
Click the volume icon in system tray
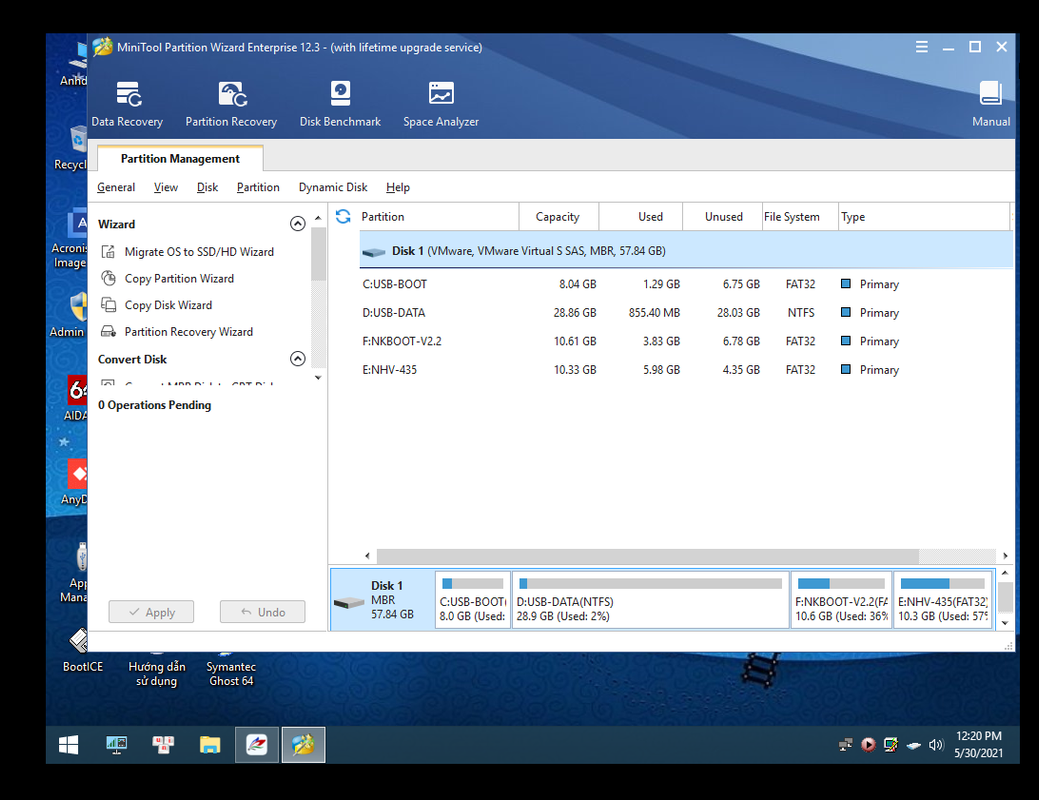936,744
